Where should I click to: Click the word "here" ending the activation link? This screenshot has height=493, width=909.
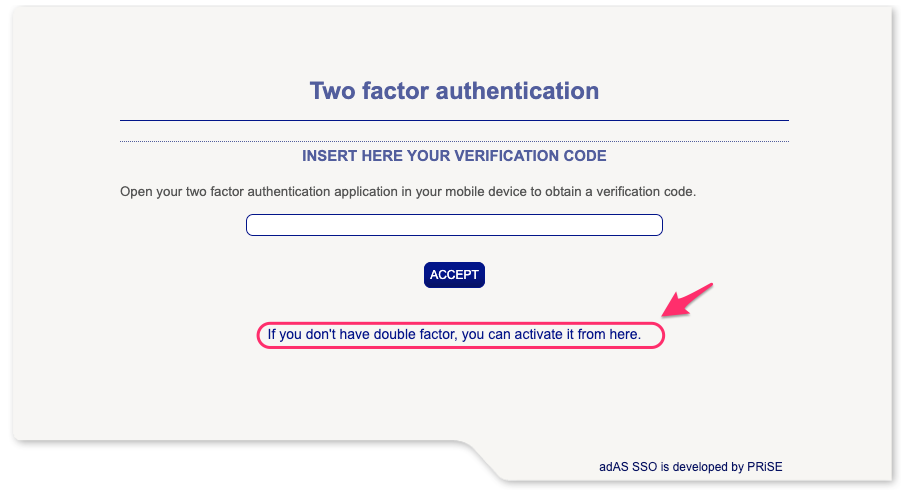click(624, 334)
